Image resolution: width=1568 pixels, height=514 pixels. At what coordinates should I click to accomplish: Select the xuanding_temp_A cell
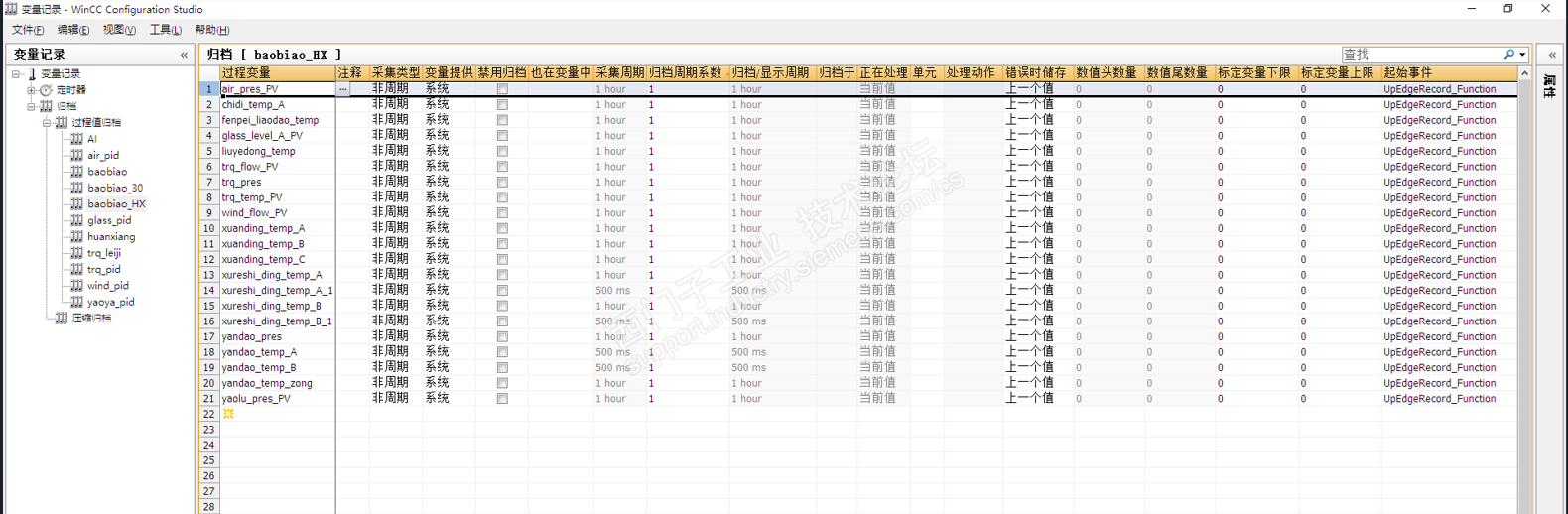(x=277, y=228)
